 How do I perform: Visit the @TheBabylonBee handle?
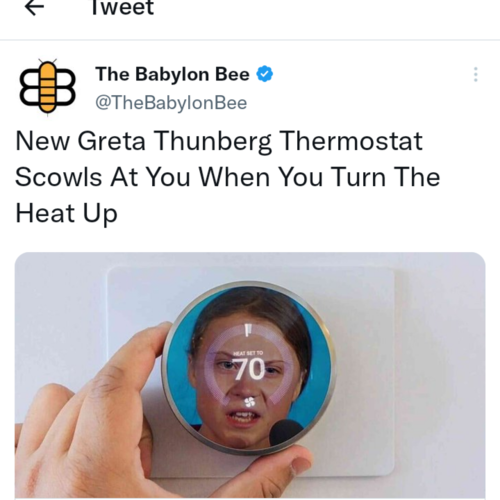(x=171, y=103)
